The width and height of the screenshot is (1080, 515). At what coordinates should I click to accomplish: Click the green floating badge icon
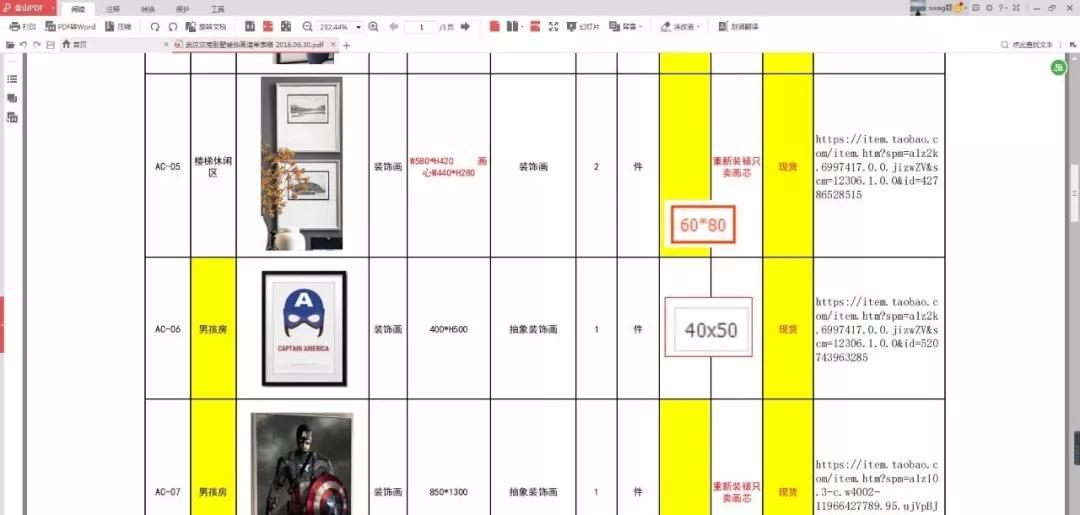click(x=1058, y=67)
